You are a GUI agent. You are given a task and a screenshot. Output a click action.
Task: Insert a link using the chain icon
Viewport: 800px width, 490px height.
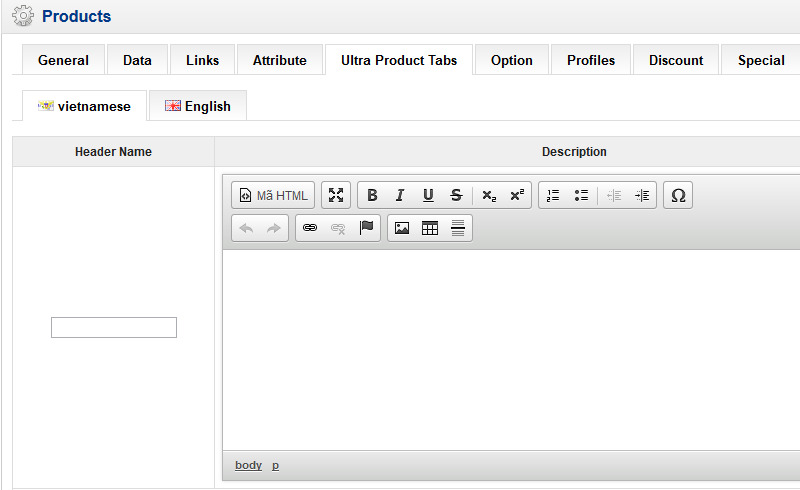pyautogui.click(x=310, y=228)
